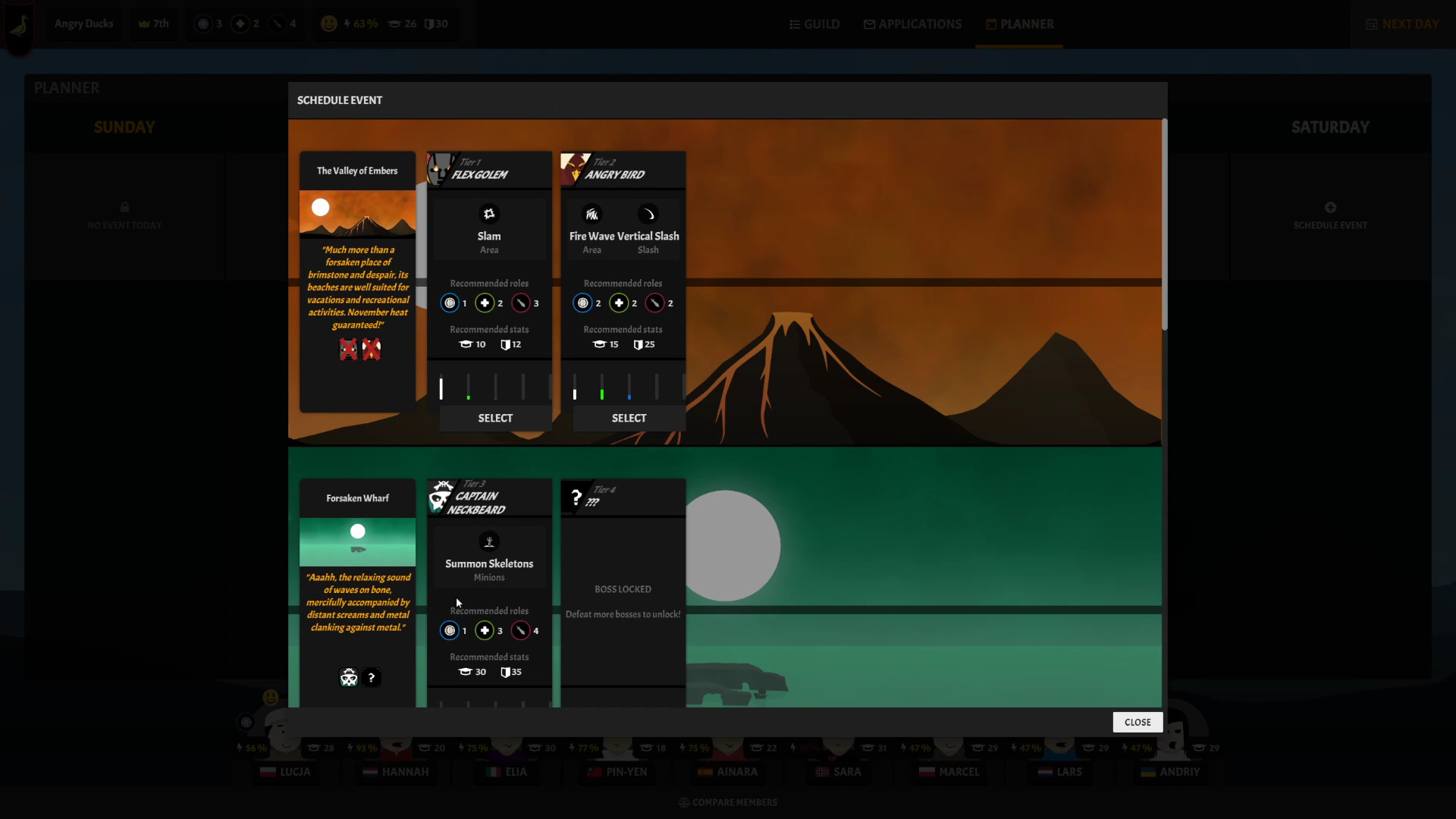Viewport: 1456px width, 819px height.
Task: Click the CLOSE button on the event dialog
Action: (1137, 722)
